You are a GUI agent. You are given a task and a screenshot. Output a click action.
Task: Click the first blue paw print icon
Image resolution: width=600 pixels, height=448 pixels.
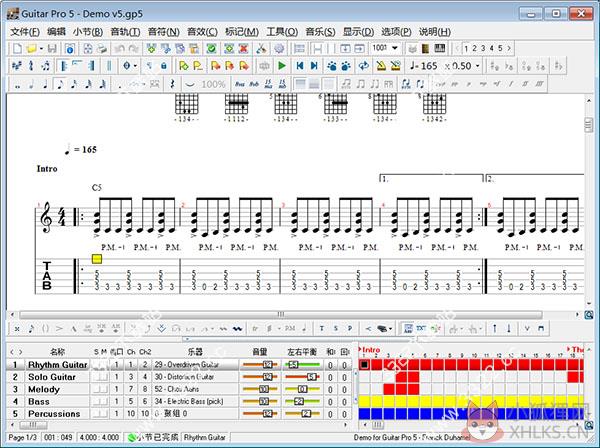tap(332, 66)
